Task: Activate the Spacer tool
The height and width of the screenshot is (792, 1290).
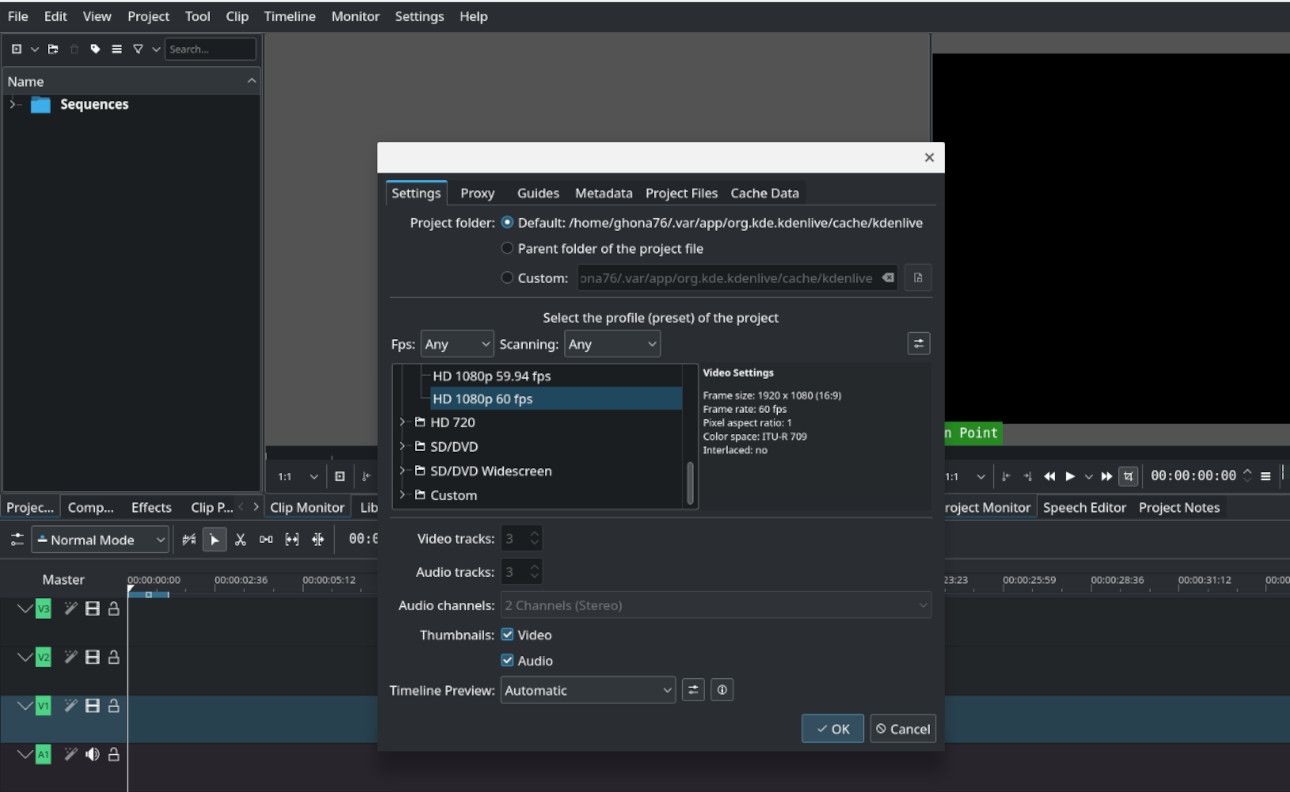Action: pos(267,539)
